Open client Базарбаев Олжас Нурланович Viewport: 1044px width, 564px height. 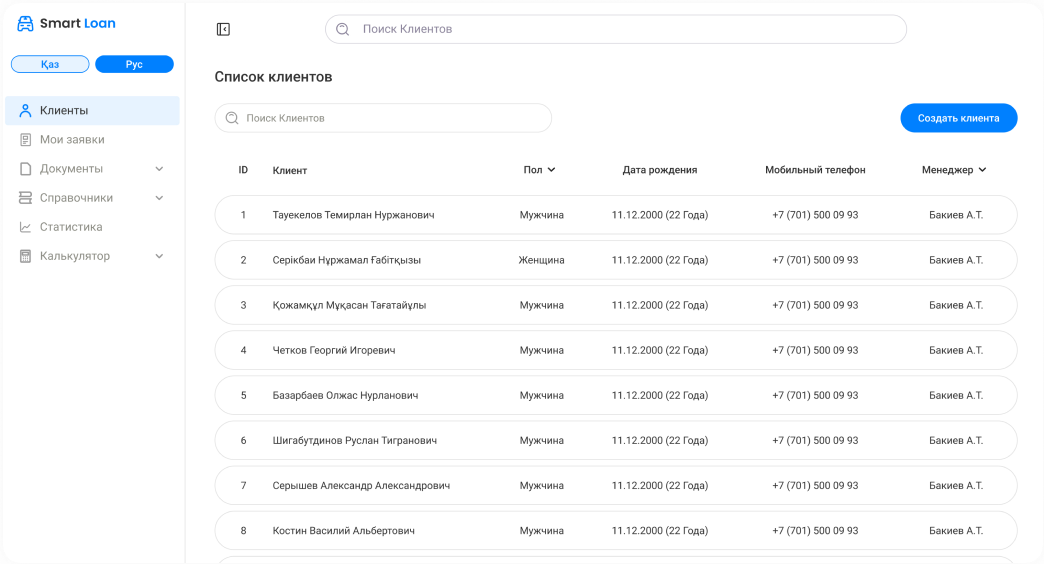point(616,396)
